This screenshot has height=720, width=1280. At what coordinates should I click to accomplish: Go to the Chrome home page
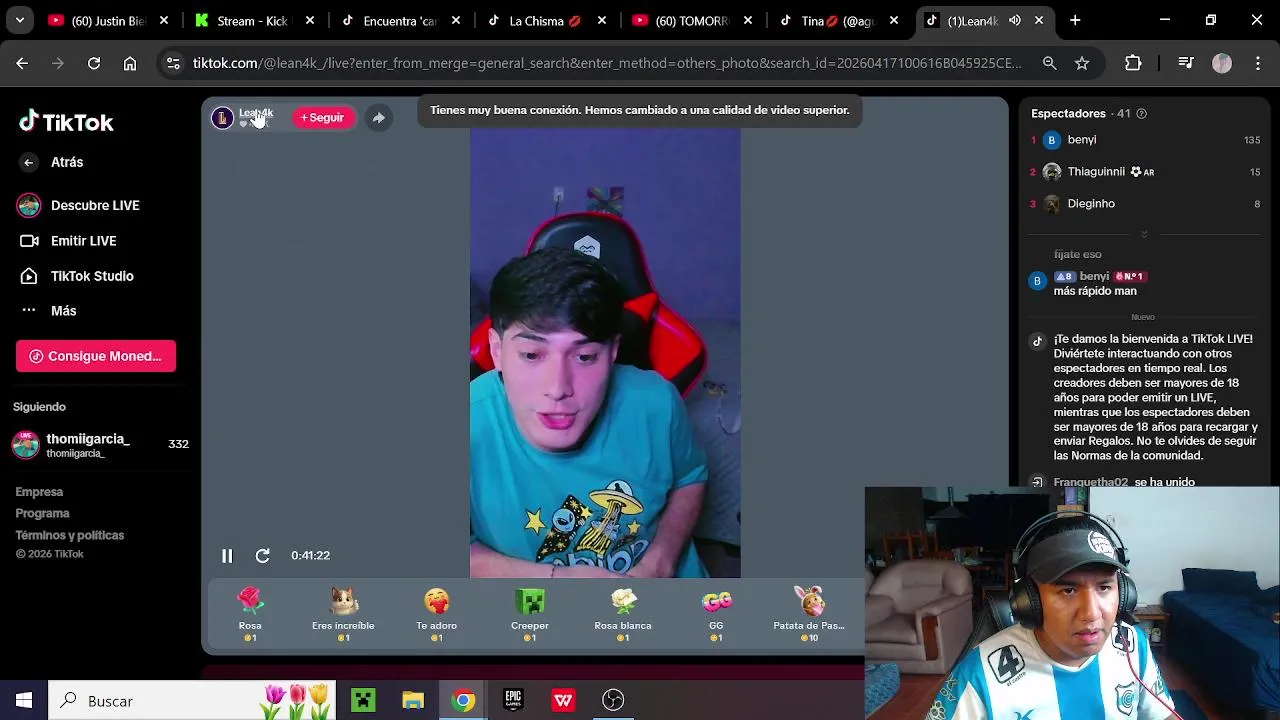130,63
